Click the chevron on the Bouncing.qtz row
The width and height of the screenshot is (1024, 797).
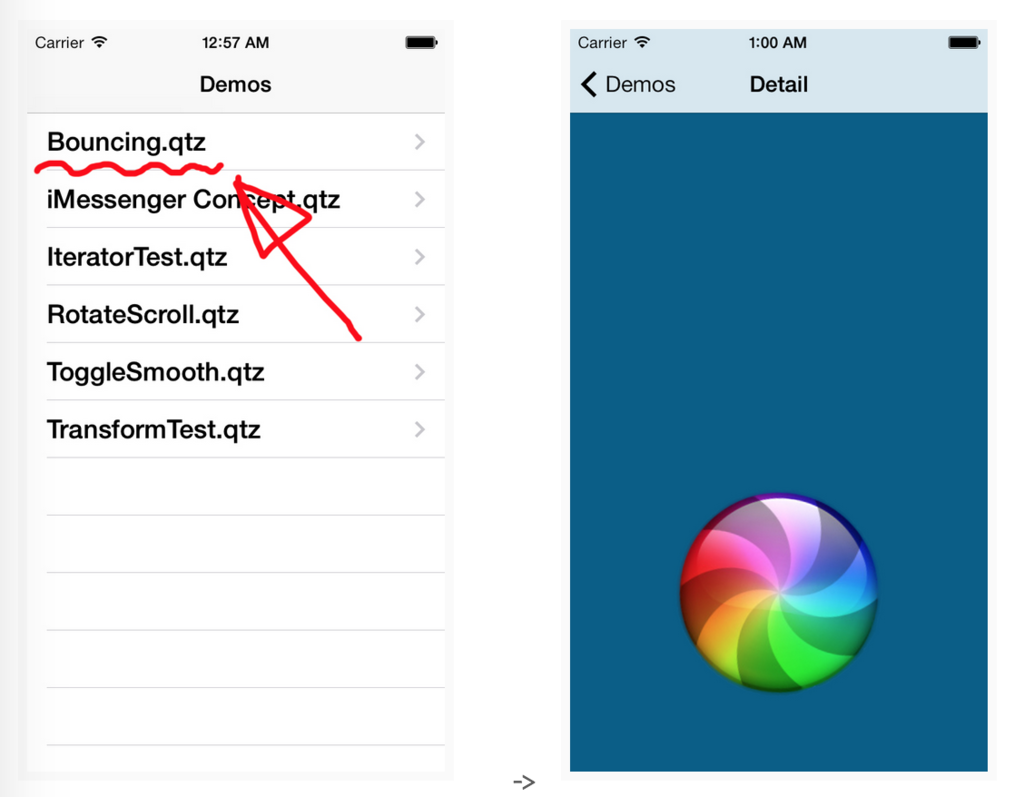420,142
